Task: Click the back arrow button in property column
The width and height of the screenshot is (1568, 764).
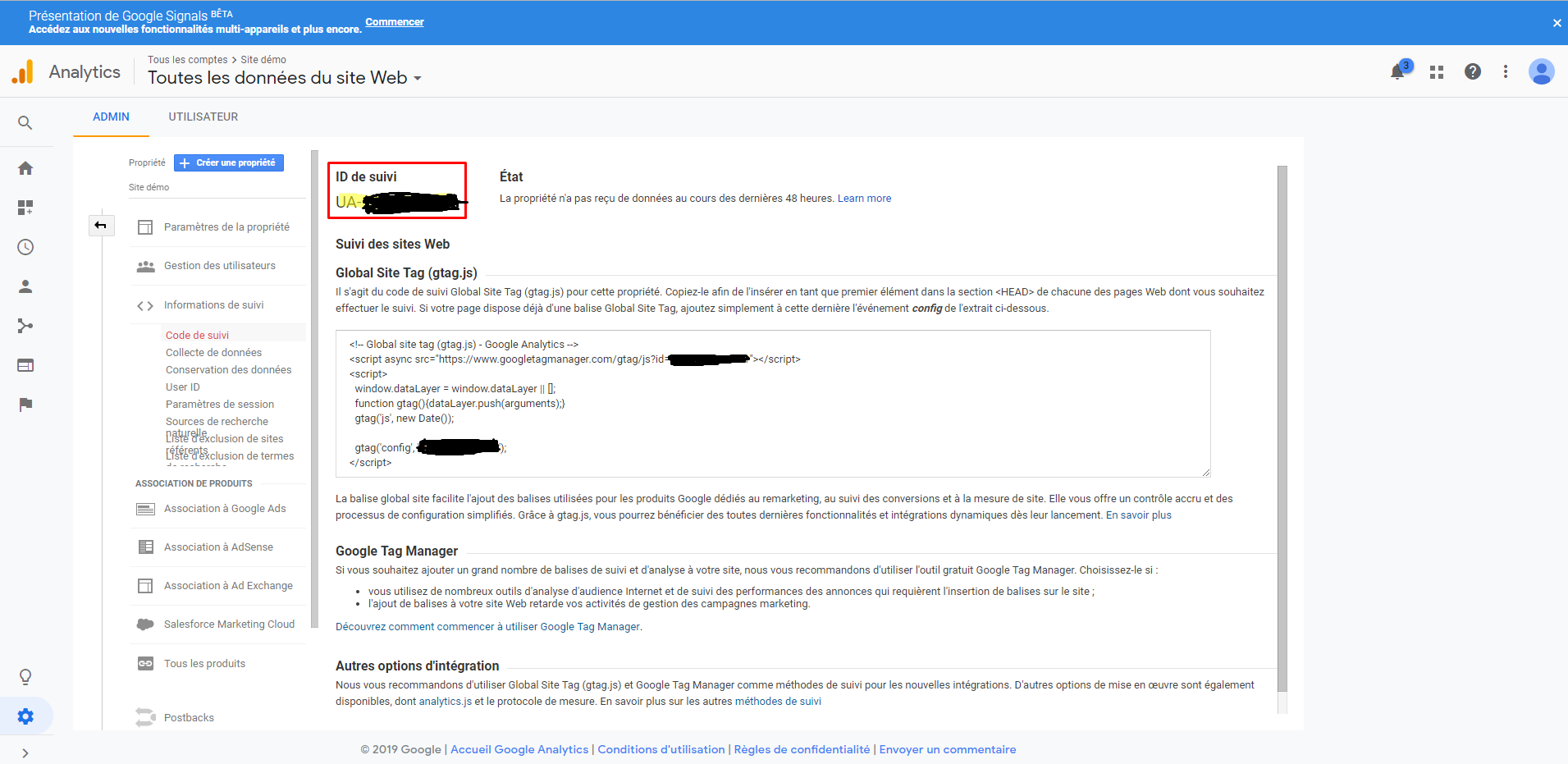Action: point(101,225)
